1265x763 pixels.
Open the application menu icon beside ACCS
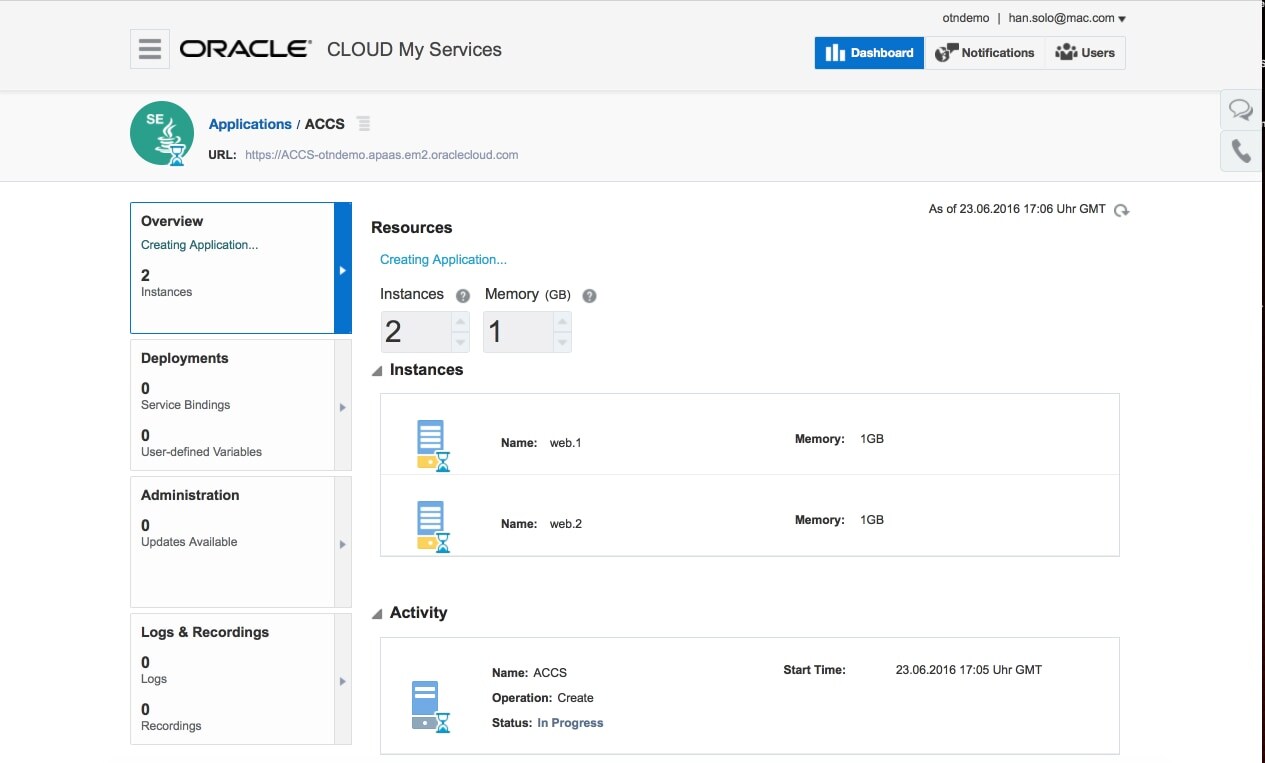point(363,124)
